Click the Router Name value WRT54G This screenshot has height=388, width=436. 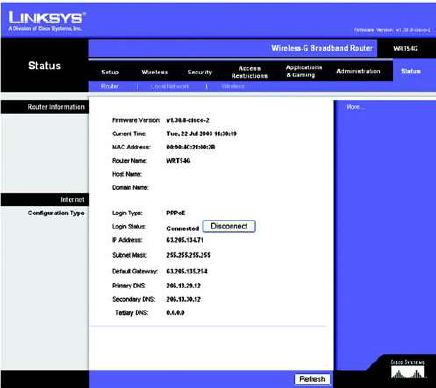(x=178, y=161)
